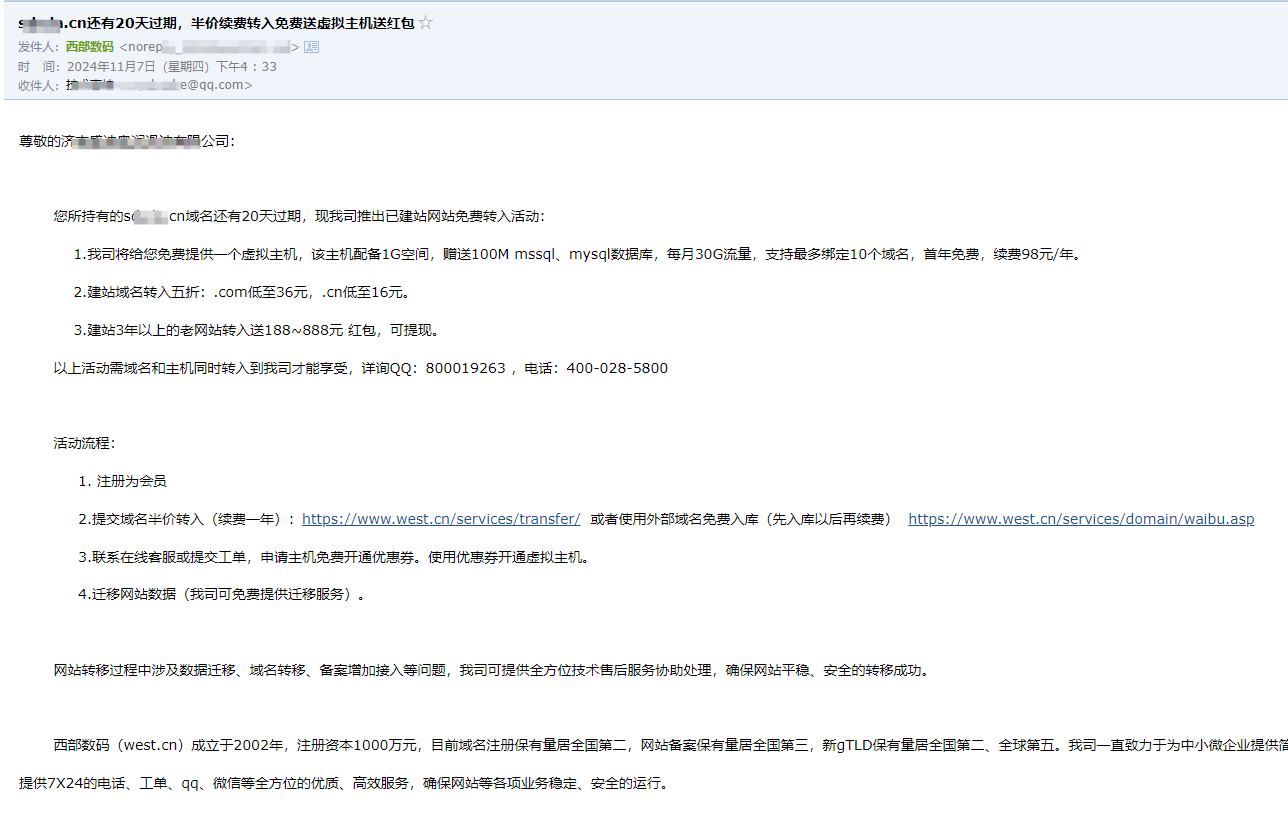
Task: Click the line 迁移网站数据
Action: coord(222,594)
